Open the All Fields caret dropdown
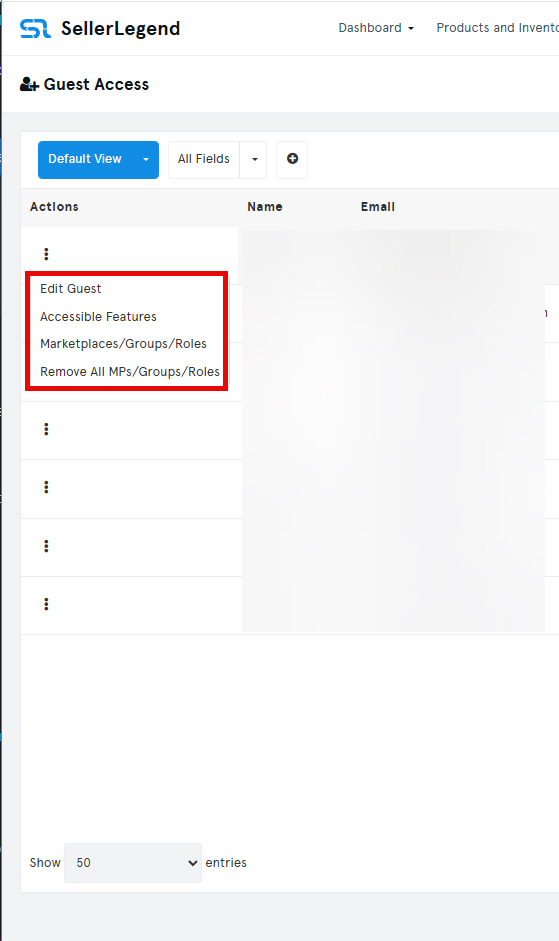The image size is (559, 941). tap(254, 160)
